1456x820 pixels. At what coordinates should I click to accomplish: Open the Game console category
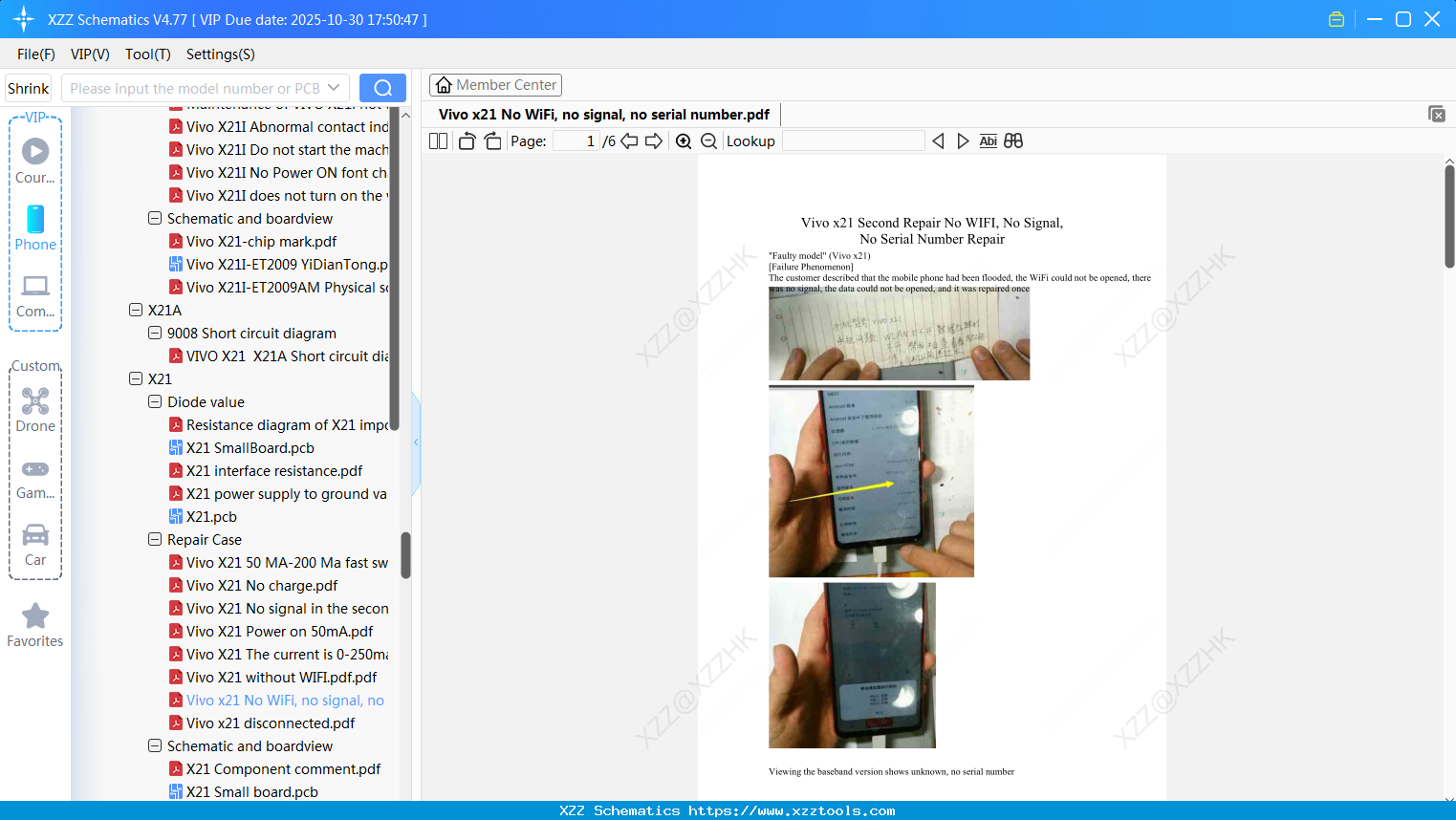pos(35,479)
